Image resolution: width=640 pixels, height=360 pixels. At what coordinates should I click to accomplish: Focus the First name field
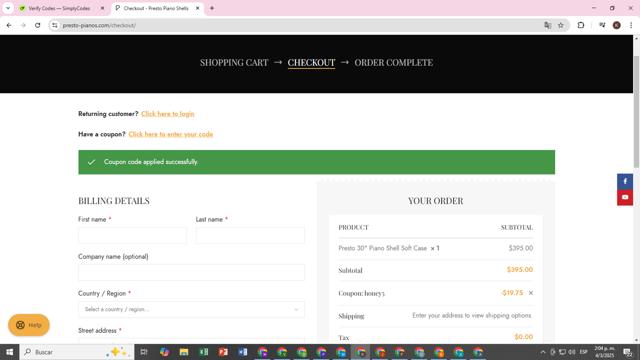point(132,236)
